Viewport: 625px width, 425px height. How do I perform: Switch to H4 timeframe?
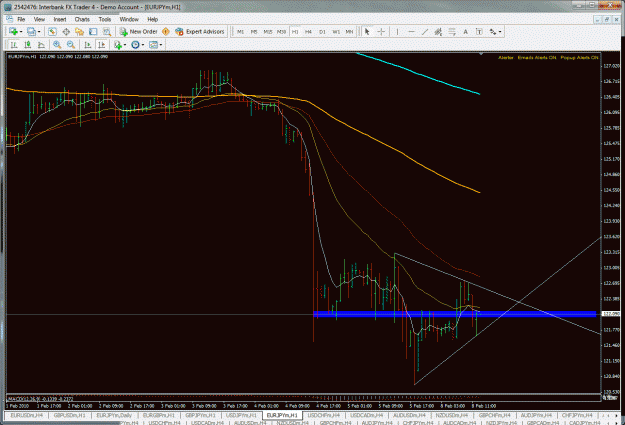(309, 31)
